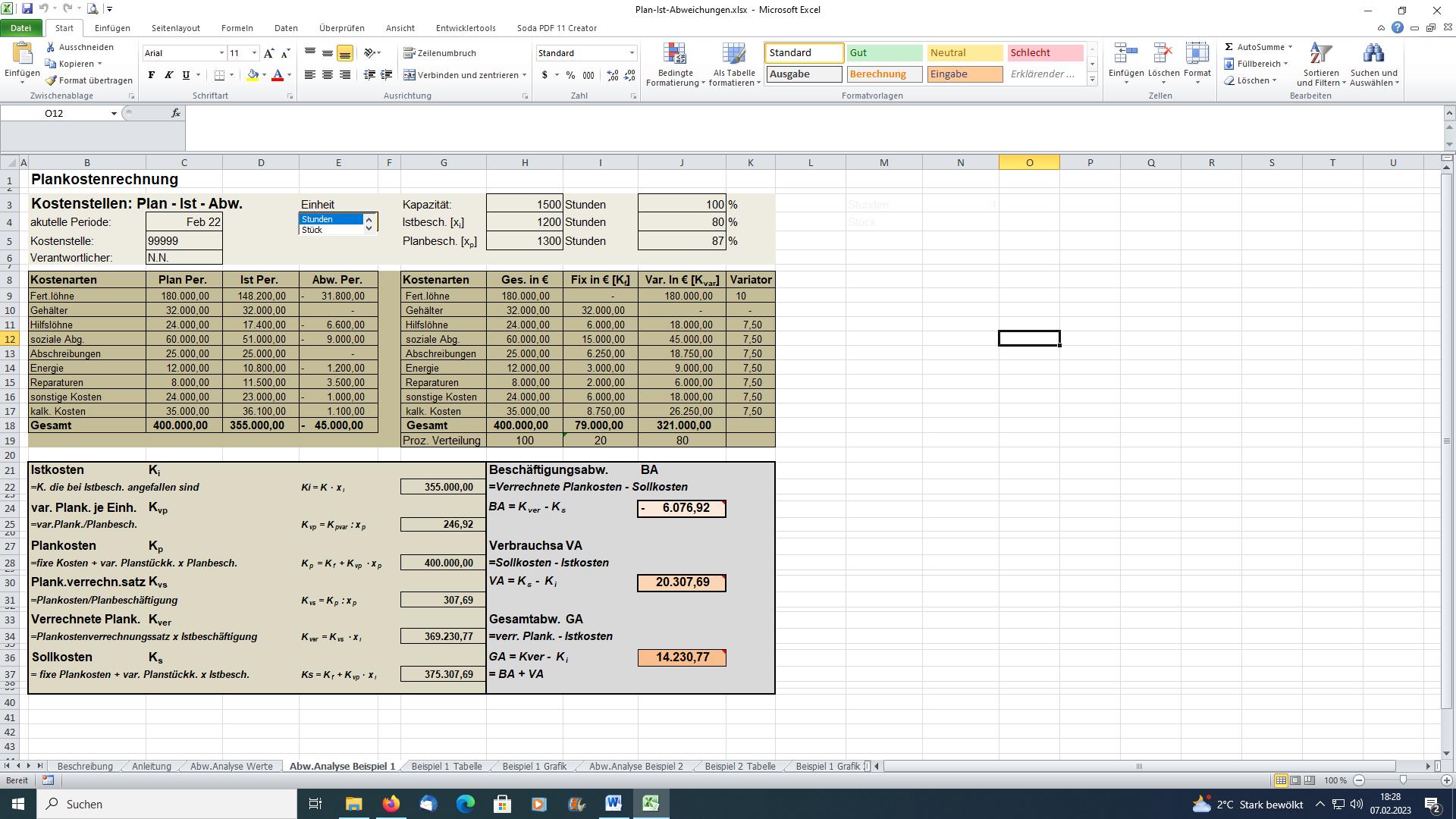The image size is (1456, 819).
Task: Open Bedingte Formatierung icon
Action: (674, 55)
